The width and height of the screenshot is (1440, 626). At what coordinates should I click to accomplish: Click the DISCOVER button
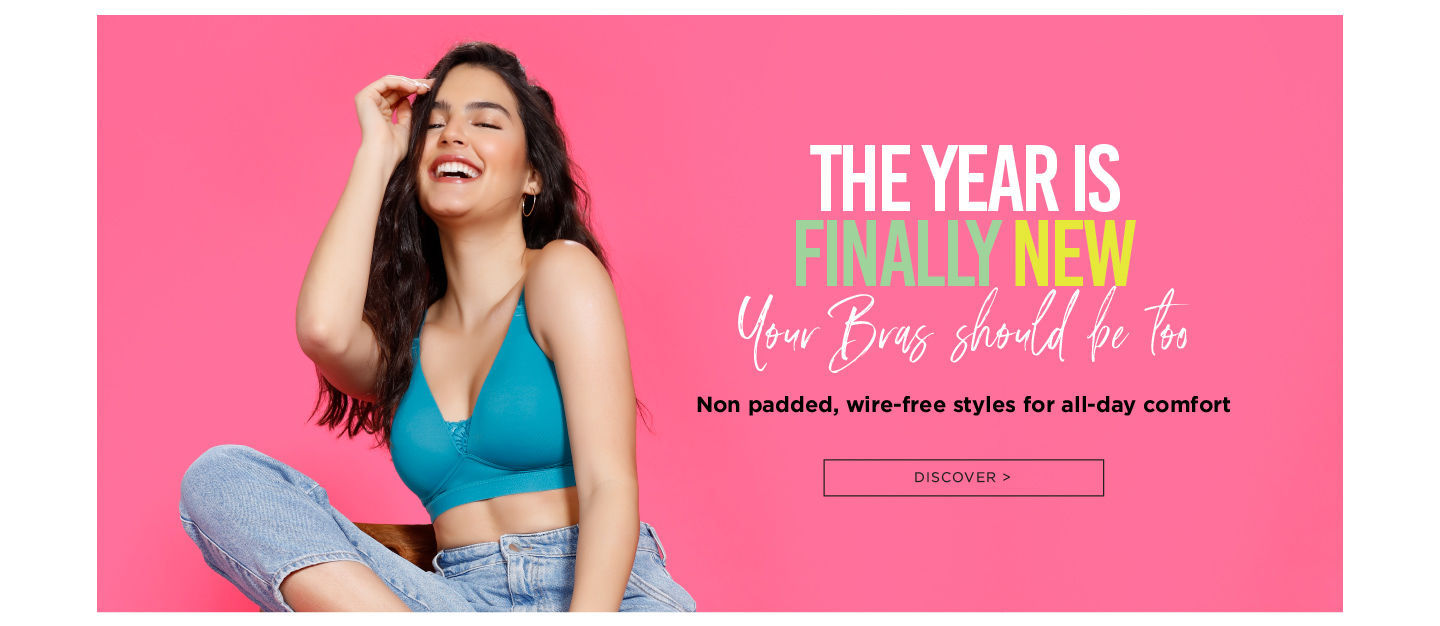(963, 478)
